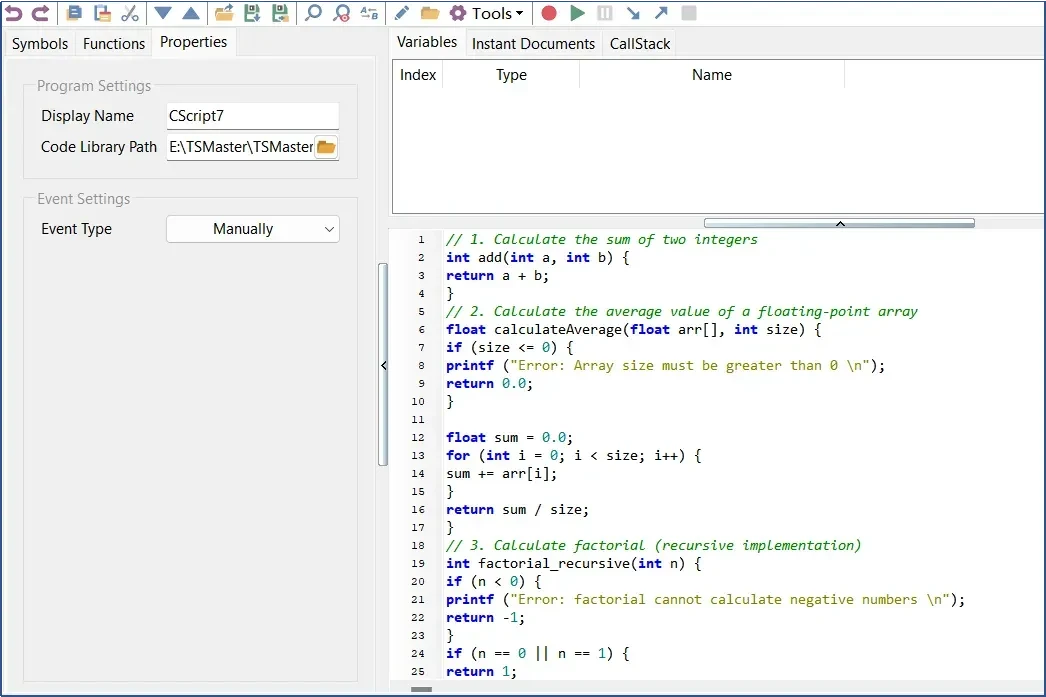Image resolution: width=1046 pixels, height=697 pixels.
Task: Click the green save disk with down arrow
Action: click(x=252, y=13)
